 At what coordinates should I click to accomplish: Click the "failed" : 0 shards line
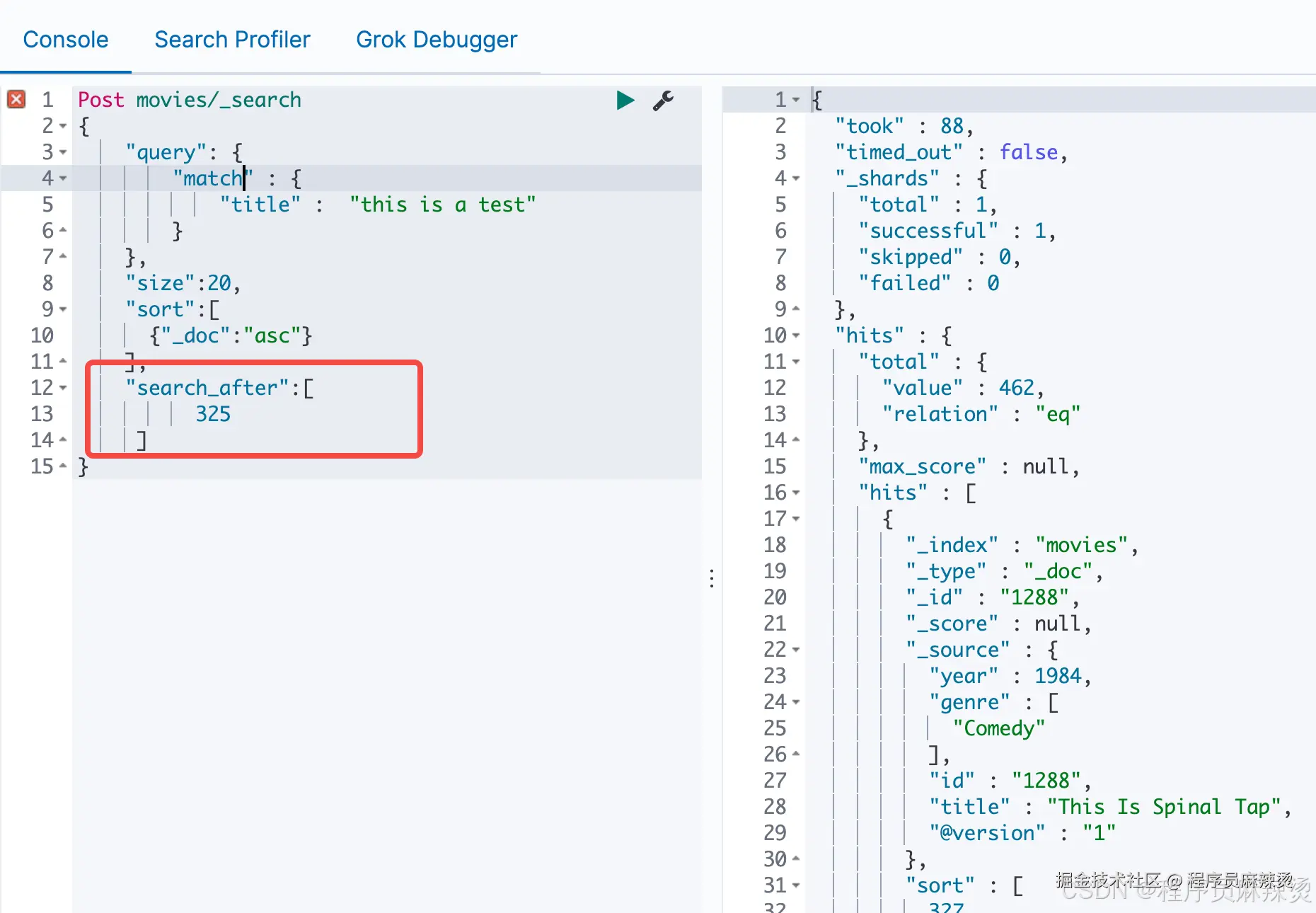tap(928, 283)
